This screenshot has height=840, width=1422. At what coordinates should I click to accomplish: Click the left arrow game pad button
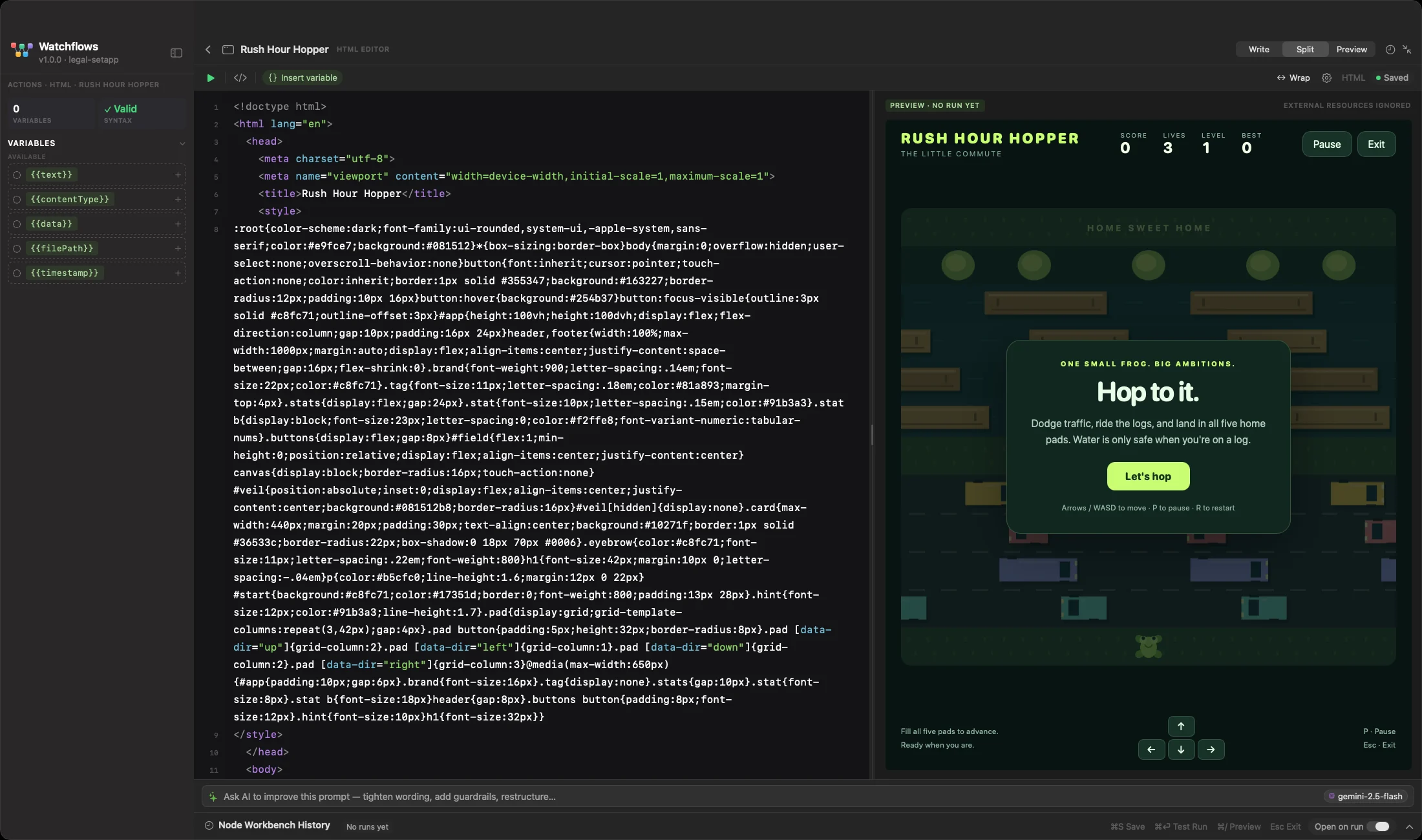pos(1151,750)
